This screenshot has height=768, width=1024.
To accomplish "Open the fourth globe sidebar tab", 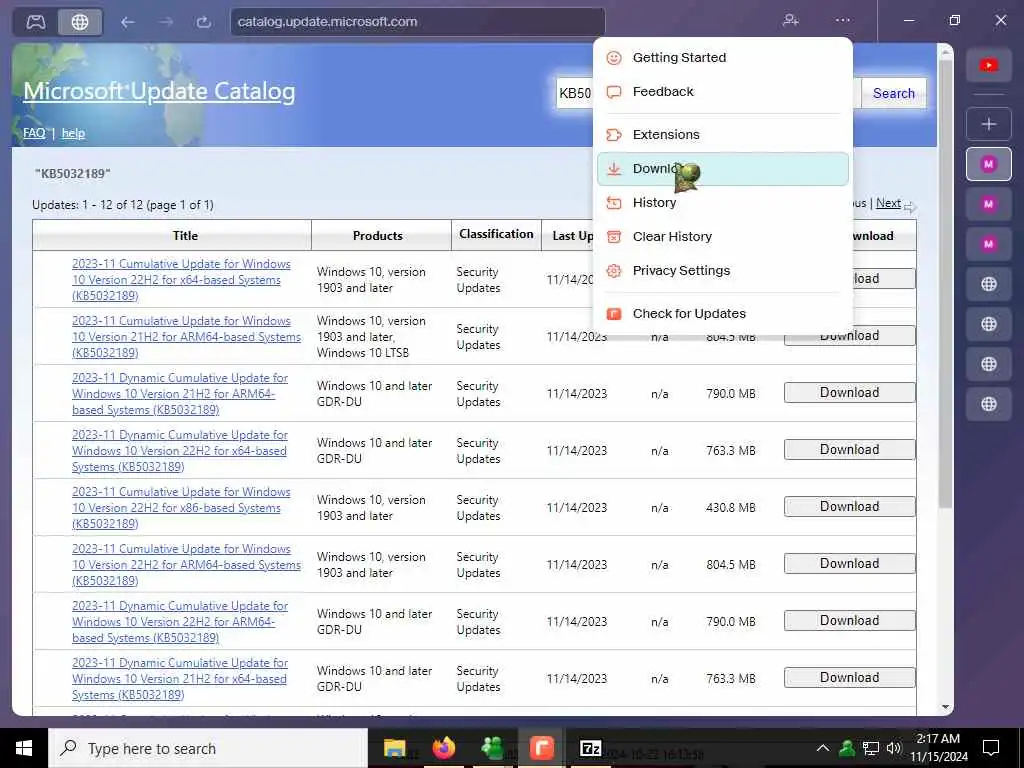I will [989, 404].
